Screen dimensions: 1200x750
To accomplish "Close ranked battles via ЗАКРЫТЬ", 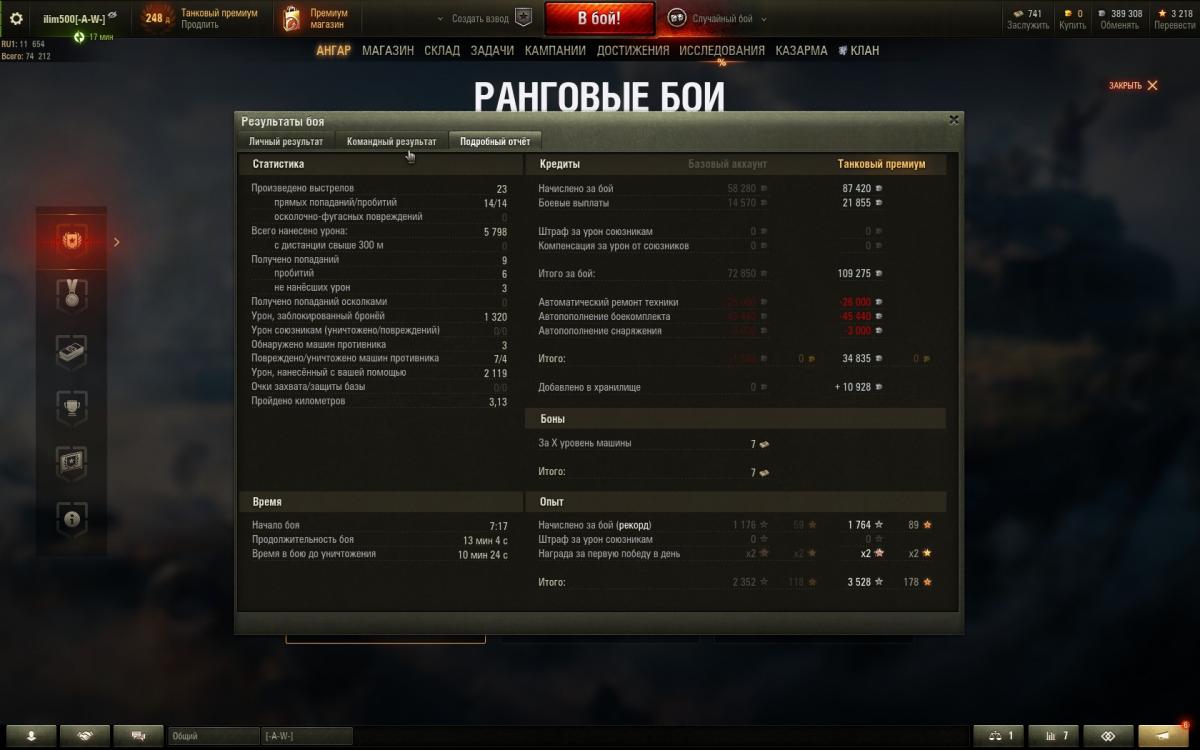I will [1133, 85].
